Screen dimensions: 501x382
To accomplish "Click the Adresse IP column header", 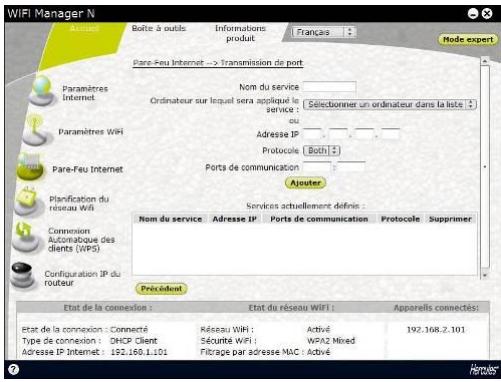I will [235, 219].
